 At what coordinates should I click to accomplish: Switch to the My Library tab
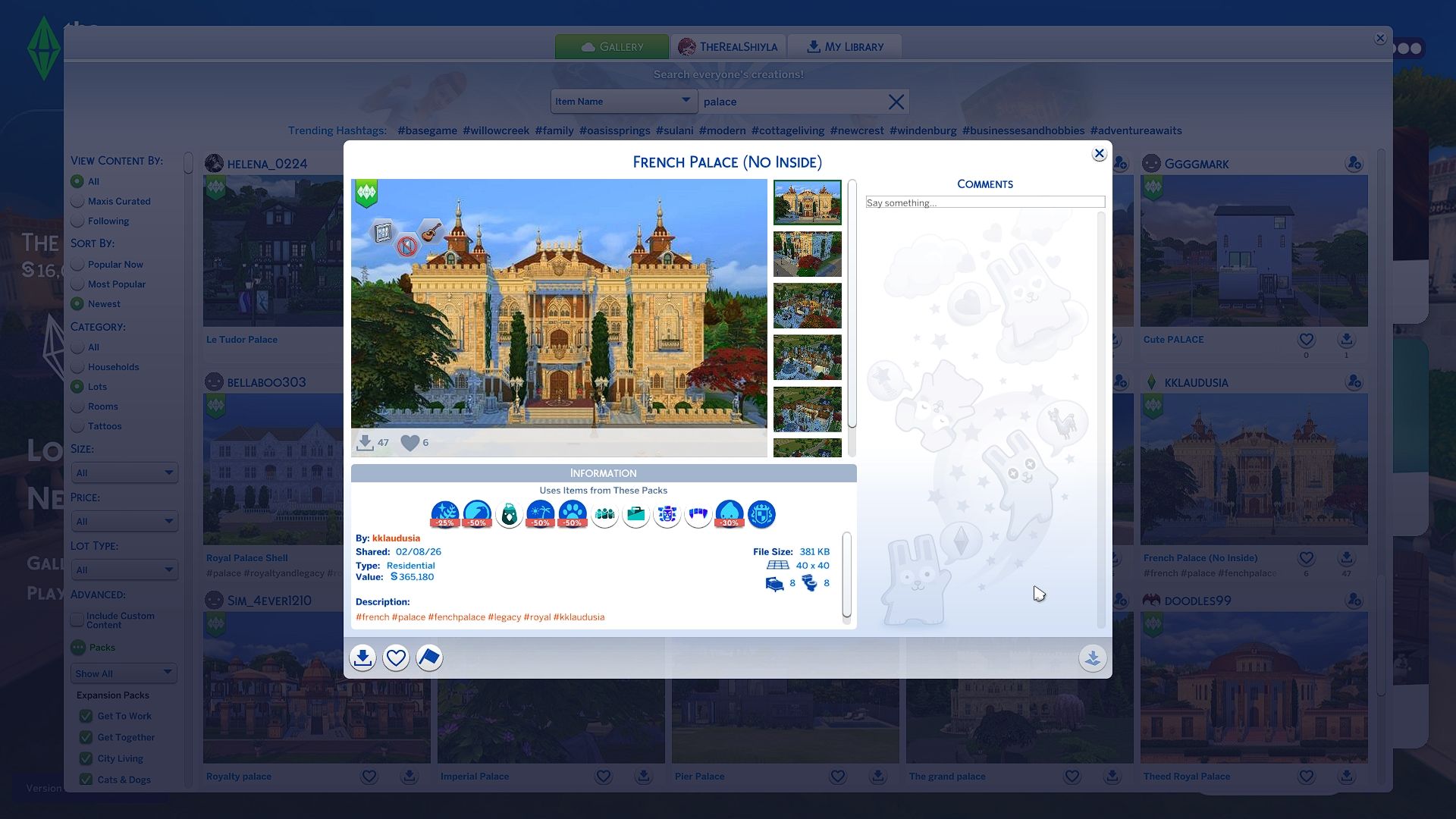844,47
